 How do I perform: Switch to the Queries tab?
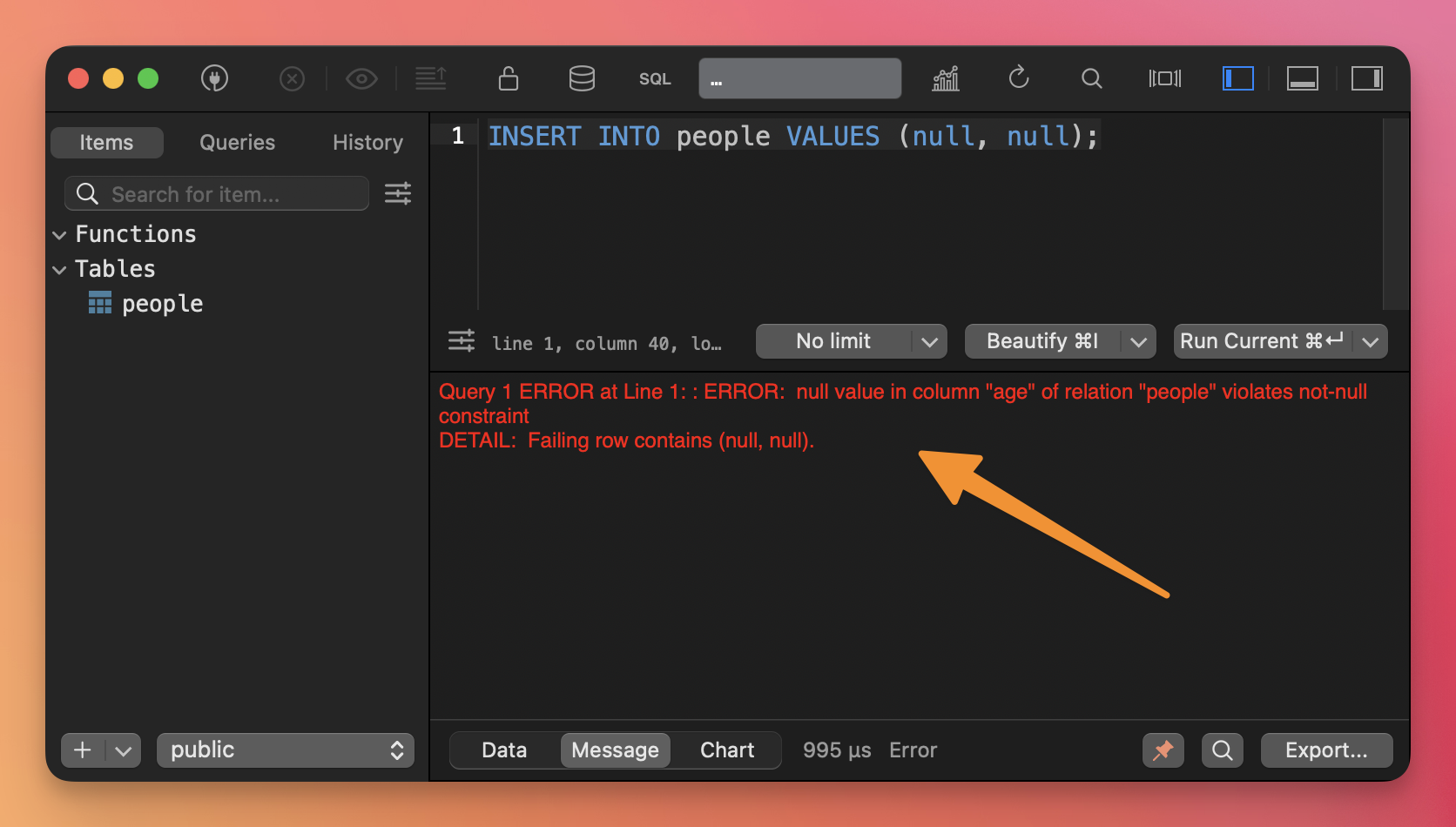coord(237,143)
